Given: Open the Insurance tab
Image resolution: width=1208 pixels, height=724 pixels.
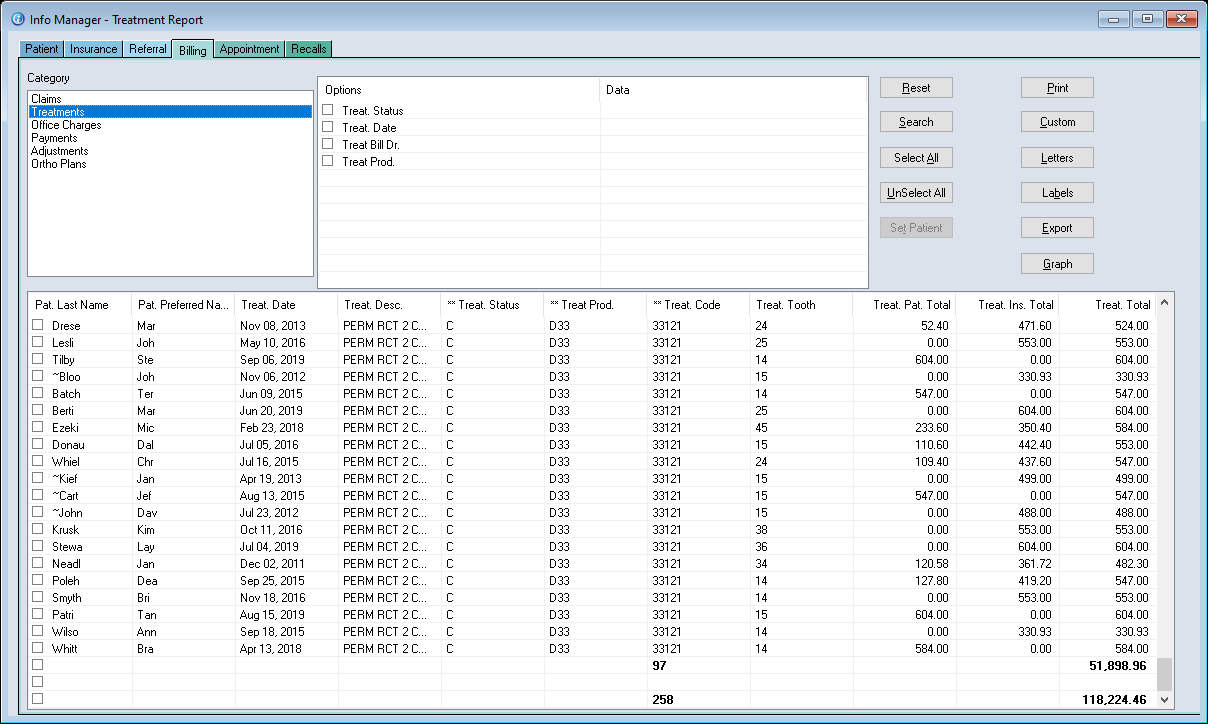Looking at the screenshot, I should click(x=94, y=49).
